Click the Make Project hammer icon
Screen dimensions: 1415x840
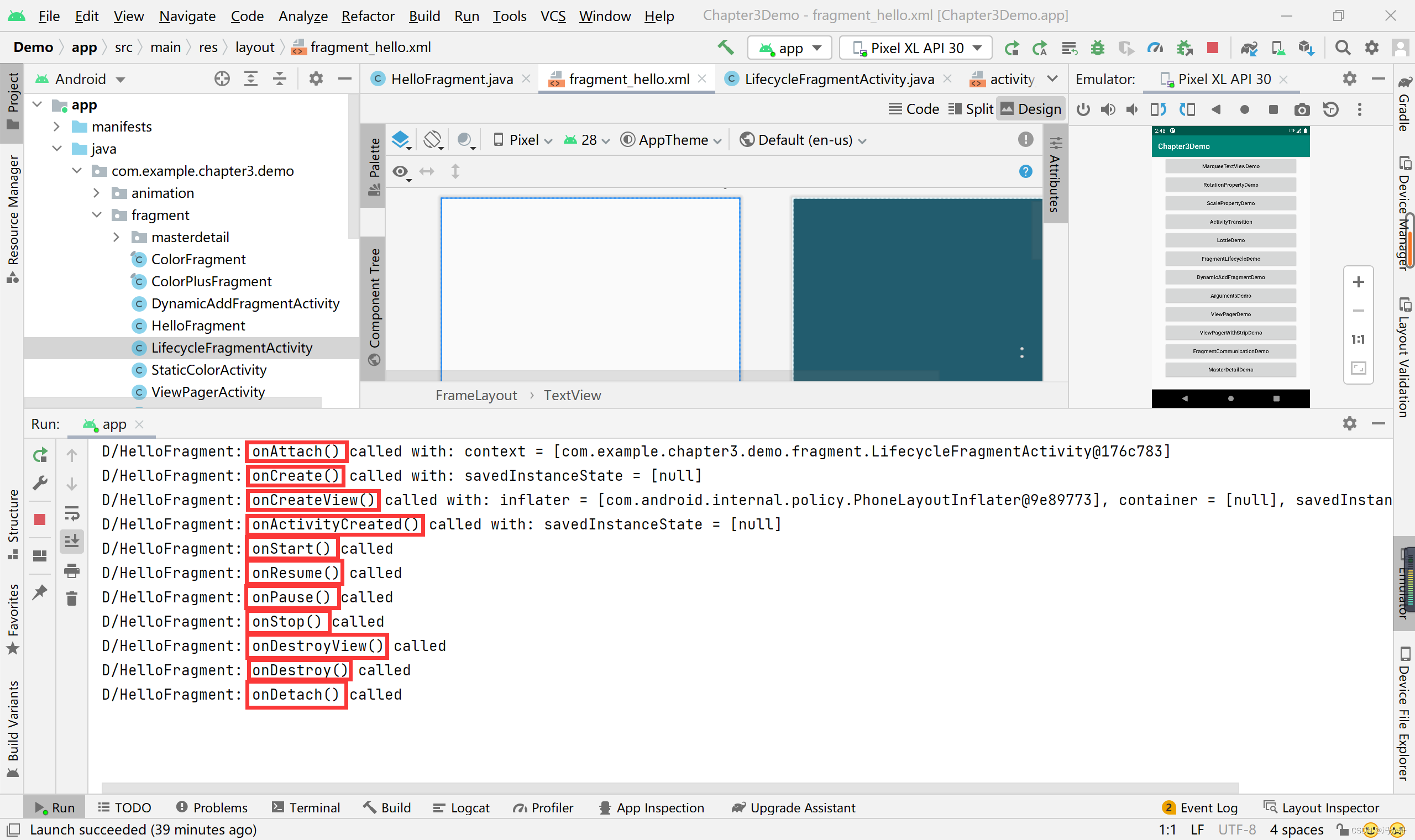point(725,48)
